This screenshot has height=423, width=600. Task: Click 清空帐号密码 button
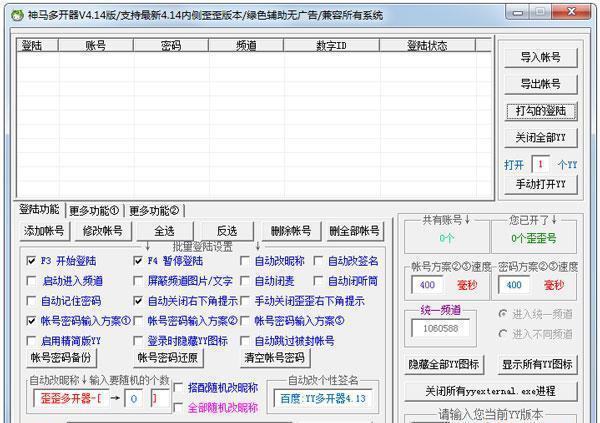[274, 358]
